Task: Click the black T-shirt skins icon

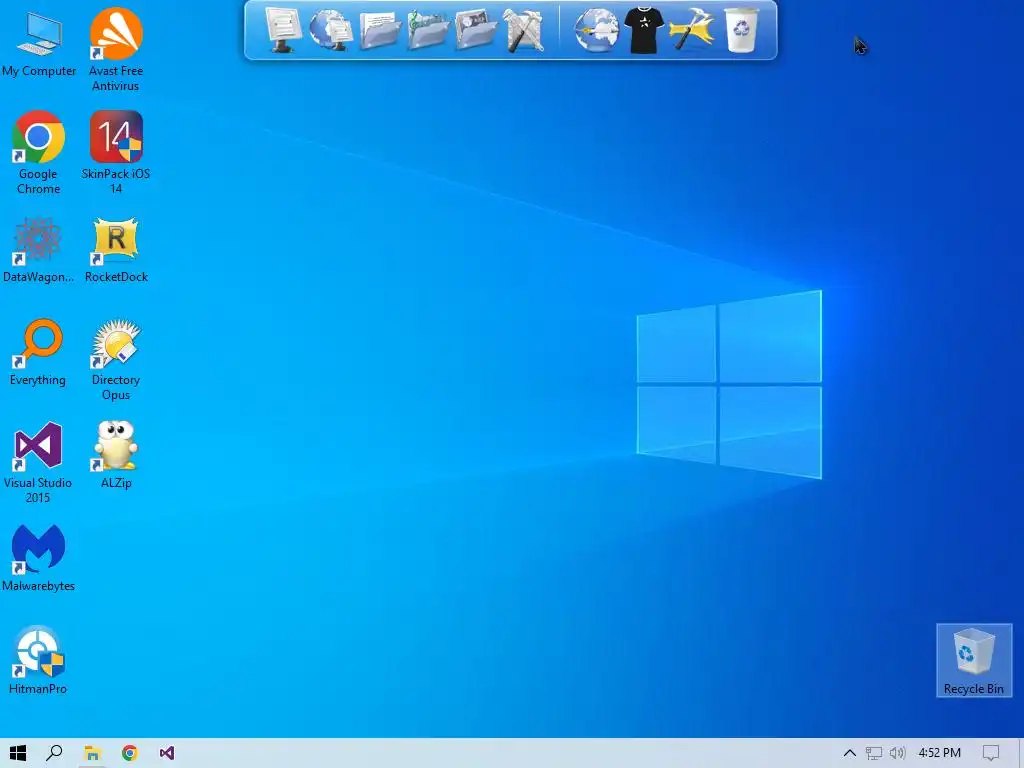Action: click(x=644, y=29)
